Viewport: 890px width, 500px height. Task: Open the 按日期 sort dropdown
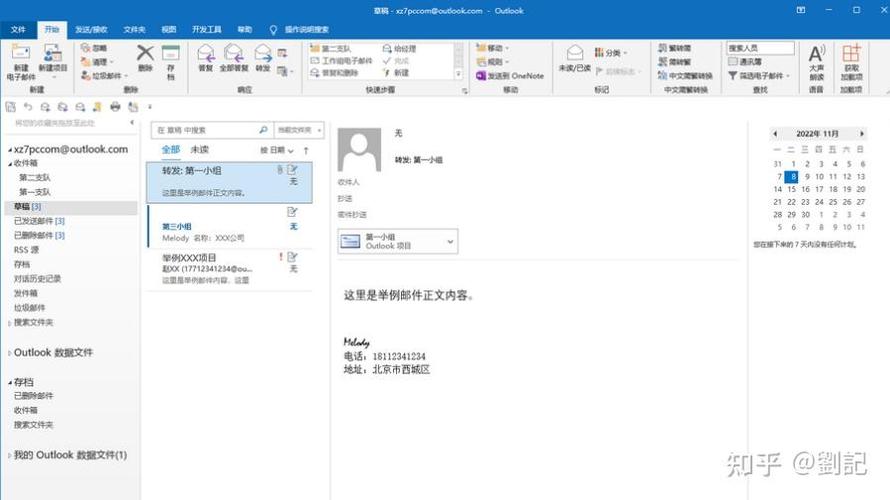[x=277, y=150]
